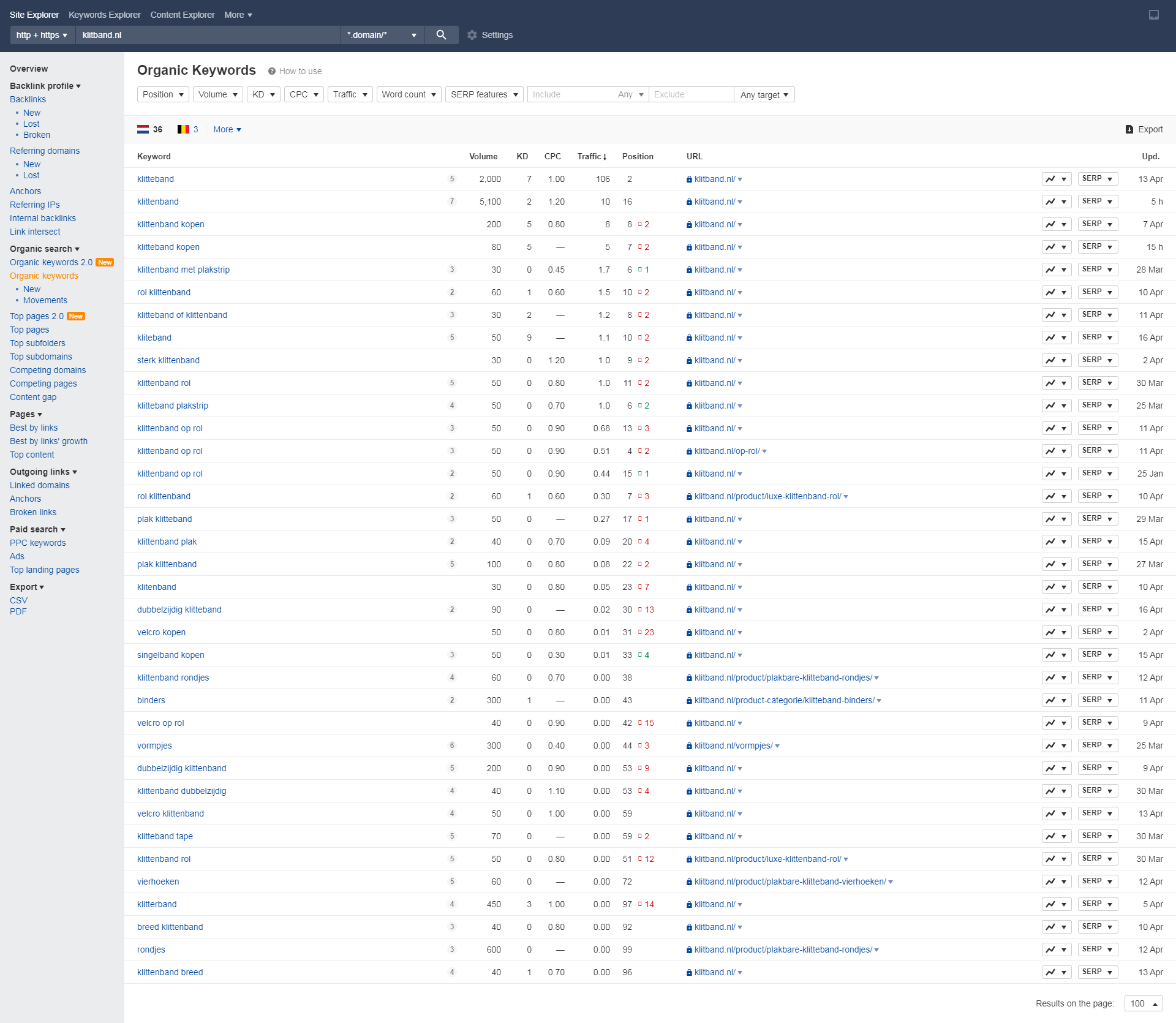Viewport: 1176px width, 1023px height.
Task: Open history chart for singelband kopen
Action: pos(1057,655)
